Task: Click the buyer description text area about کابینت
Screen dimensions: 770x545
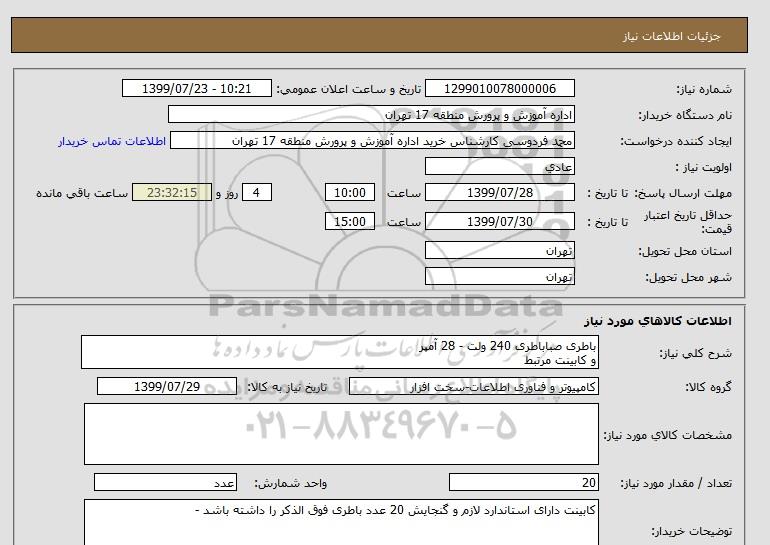Action: [341, 522]
